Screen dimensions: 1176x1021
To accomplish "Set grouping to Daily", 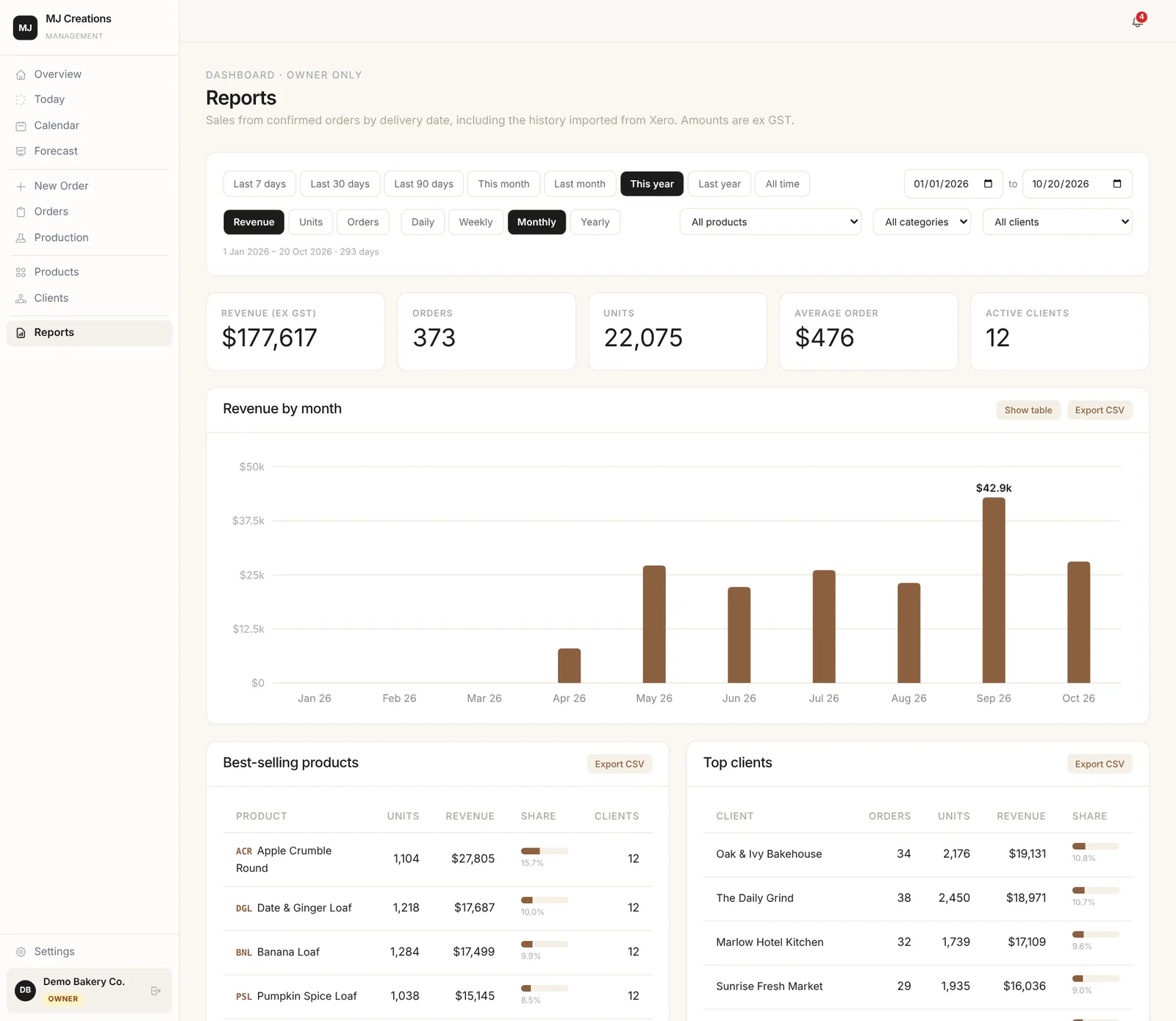I will pyautogui.click(x=423, y=222).
